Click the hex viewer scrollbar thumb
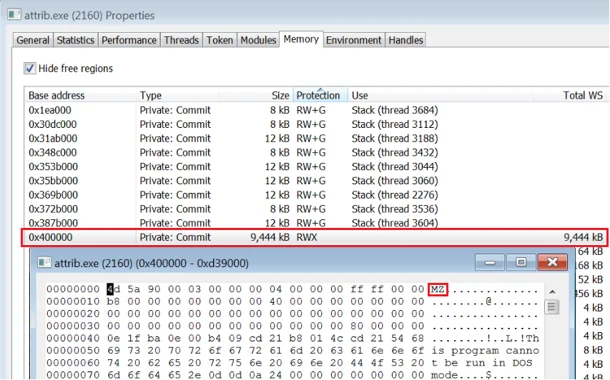Viewport: 610px width, 380px height. [x=552, y=307]
